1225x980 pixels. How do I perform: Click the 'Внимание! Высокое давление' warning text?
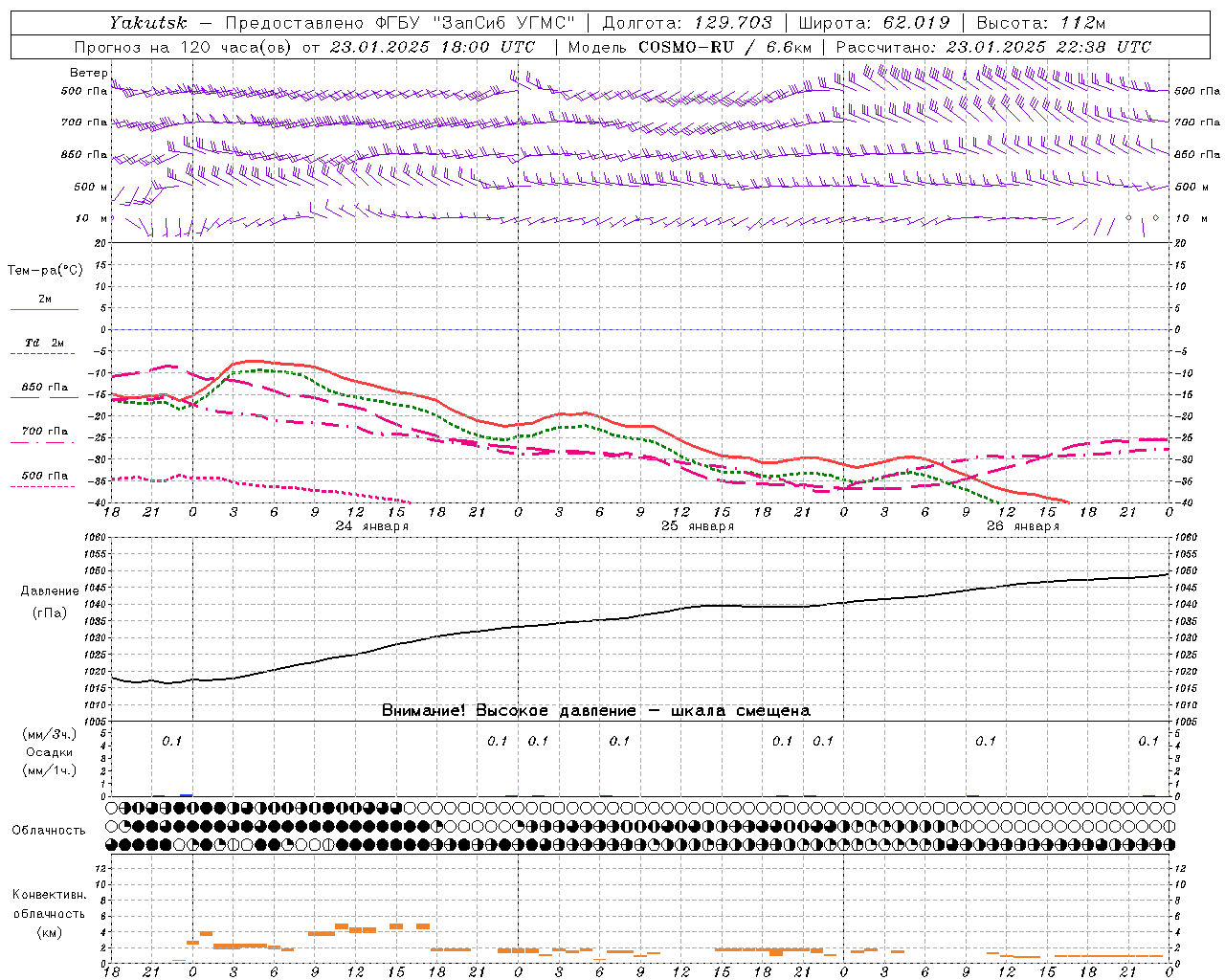[x=508, y=711]
